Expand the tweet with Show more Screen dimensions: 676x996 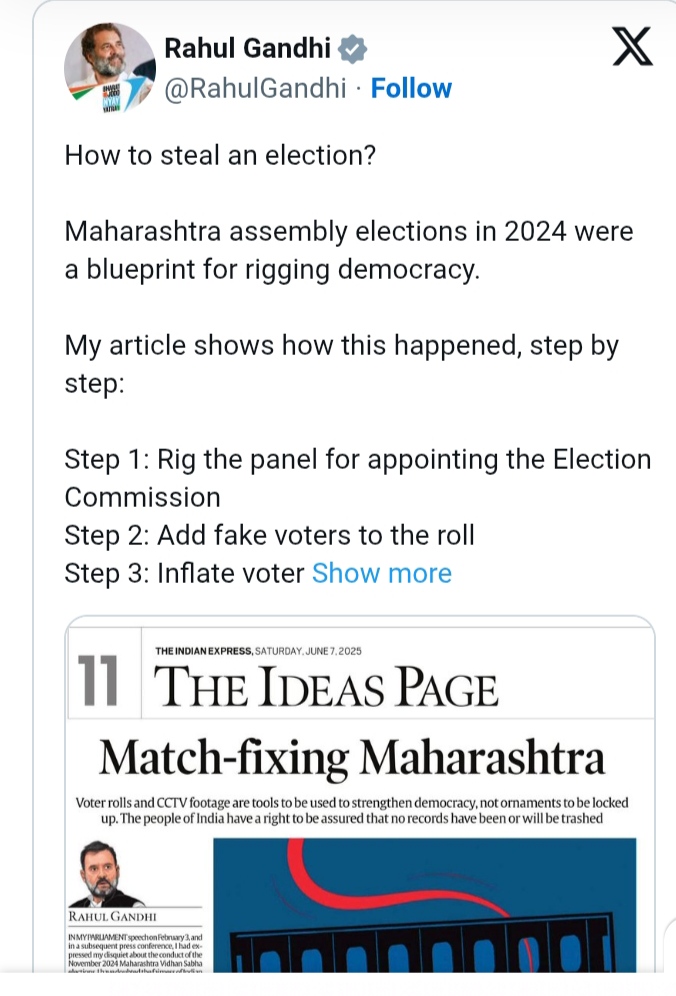(382, 573)
